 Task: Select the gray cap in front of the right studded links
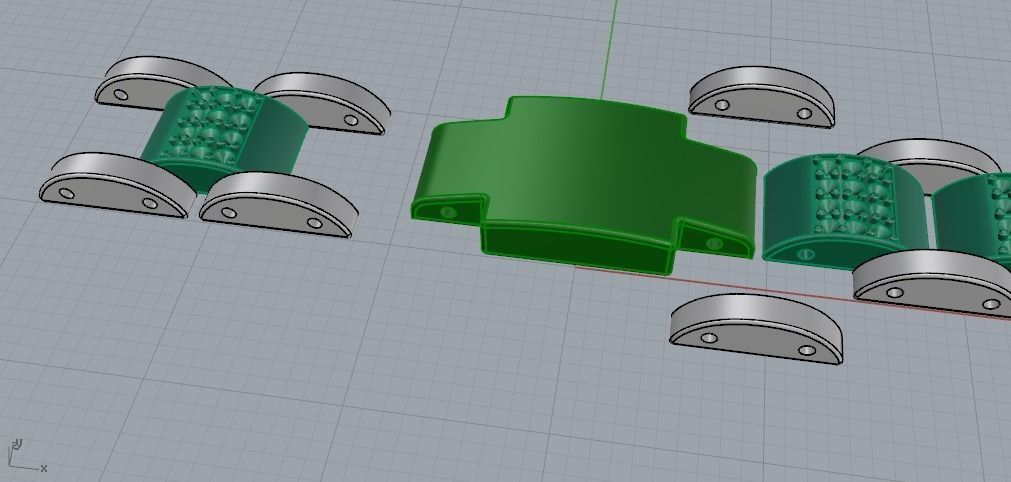click(x=934, y=284)
